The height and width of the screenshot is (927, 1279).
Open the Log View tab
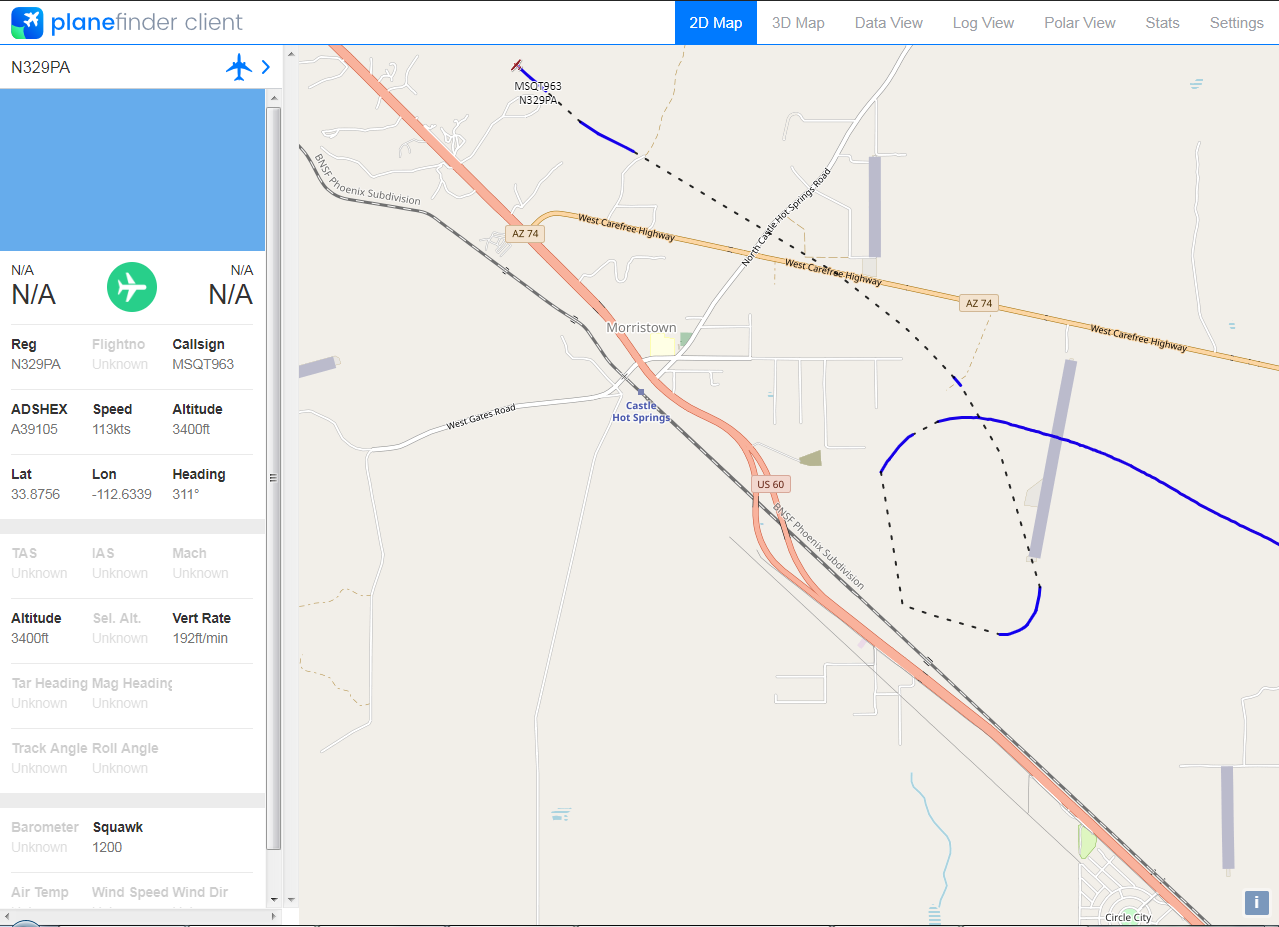[x=983, y=23]
